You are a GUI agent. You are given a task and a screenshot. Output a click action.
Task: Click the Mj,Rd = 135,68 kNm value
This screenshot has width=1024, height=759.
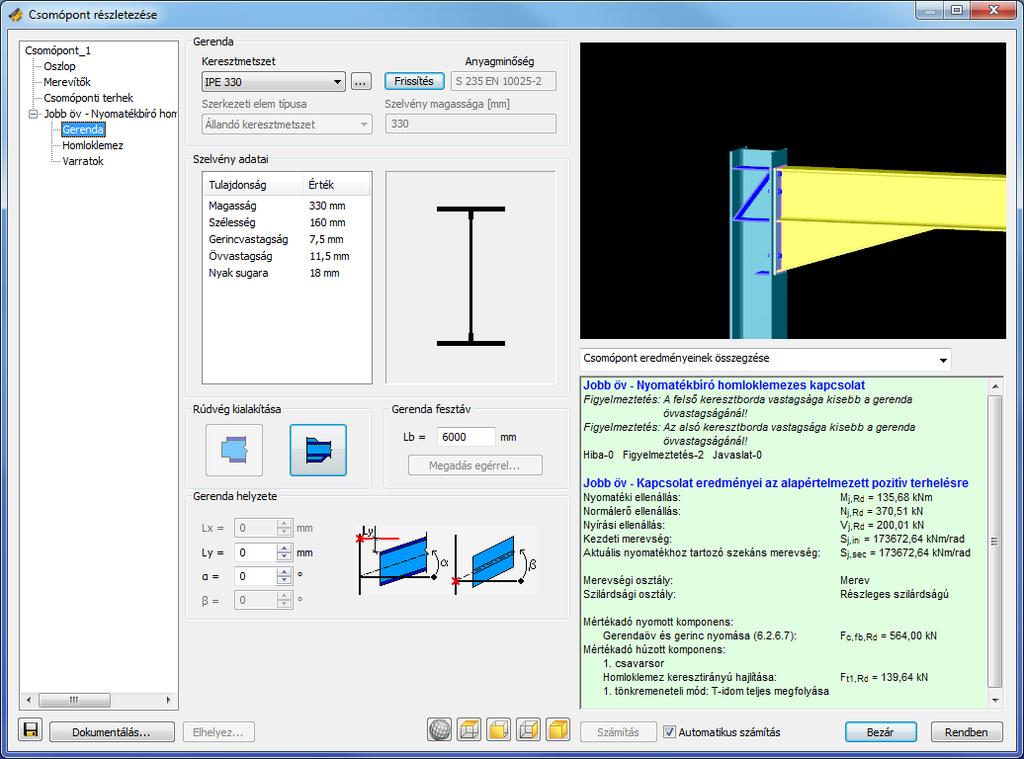click(886, 498)
